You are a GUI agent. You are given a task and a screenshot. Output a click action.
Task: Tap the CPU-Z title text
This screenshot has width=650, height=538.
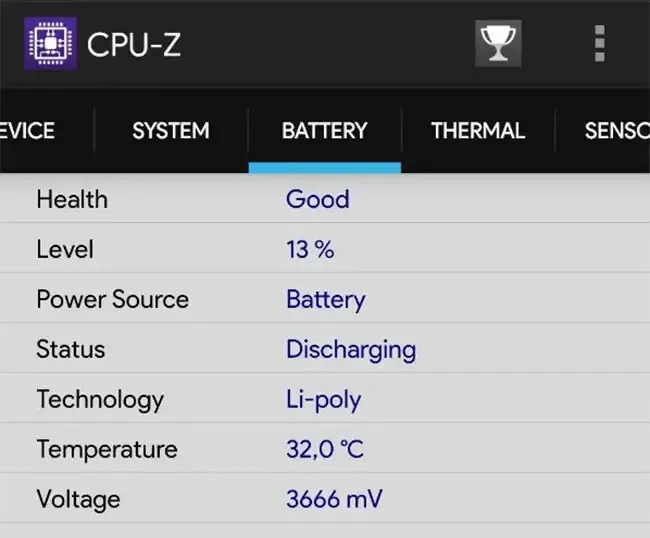click(134, 45)
